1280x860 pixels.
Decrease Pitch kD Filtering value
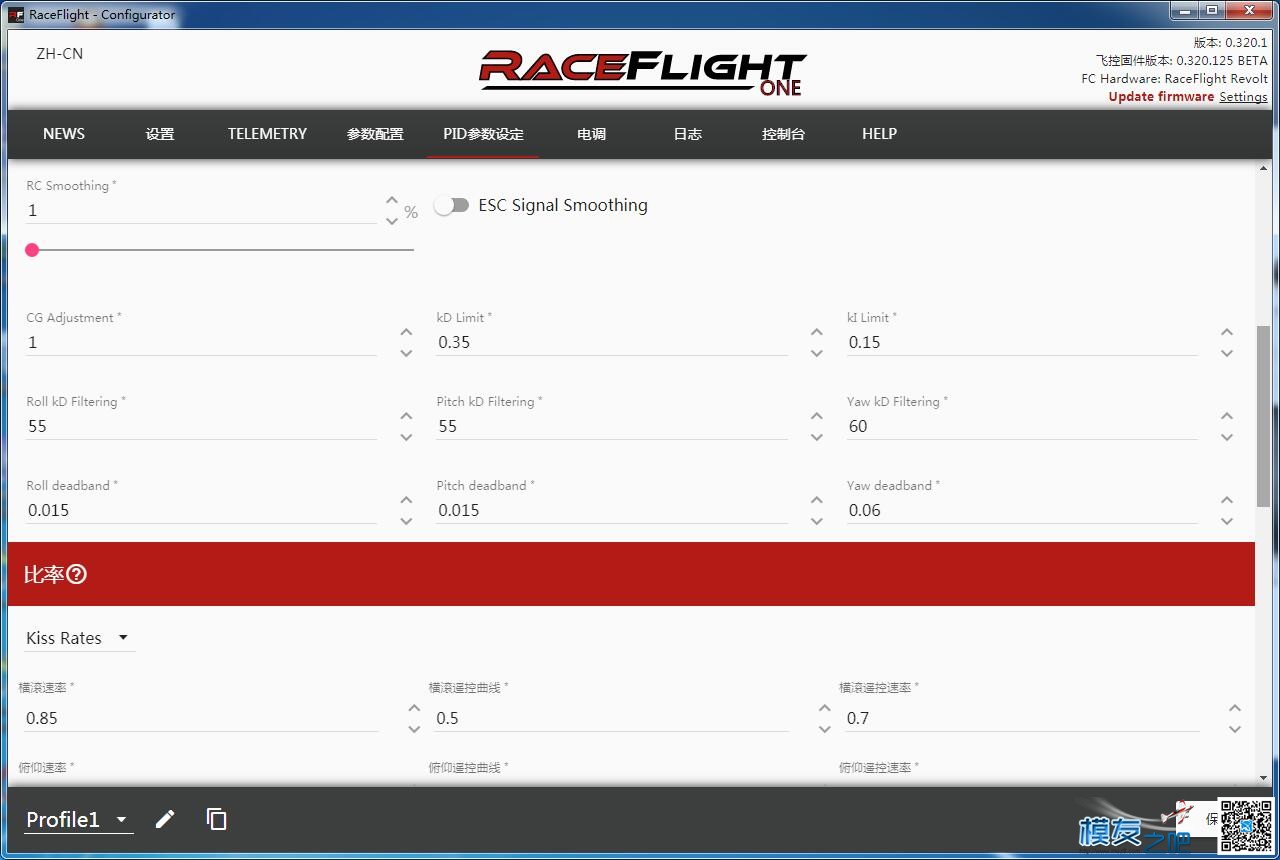(x=817, y=436)
